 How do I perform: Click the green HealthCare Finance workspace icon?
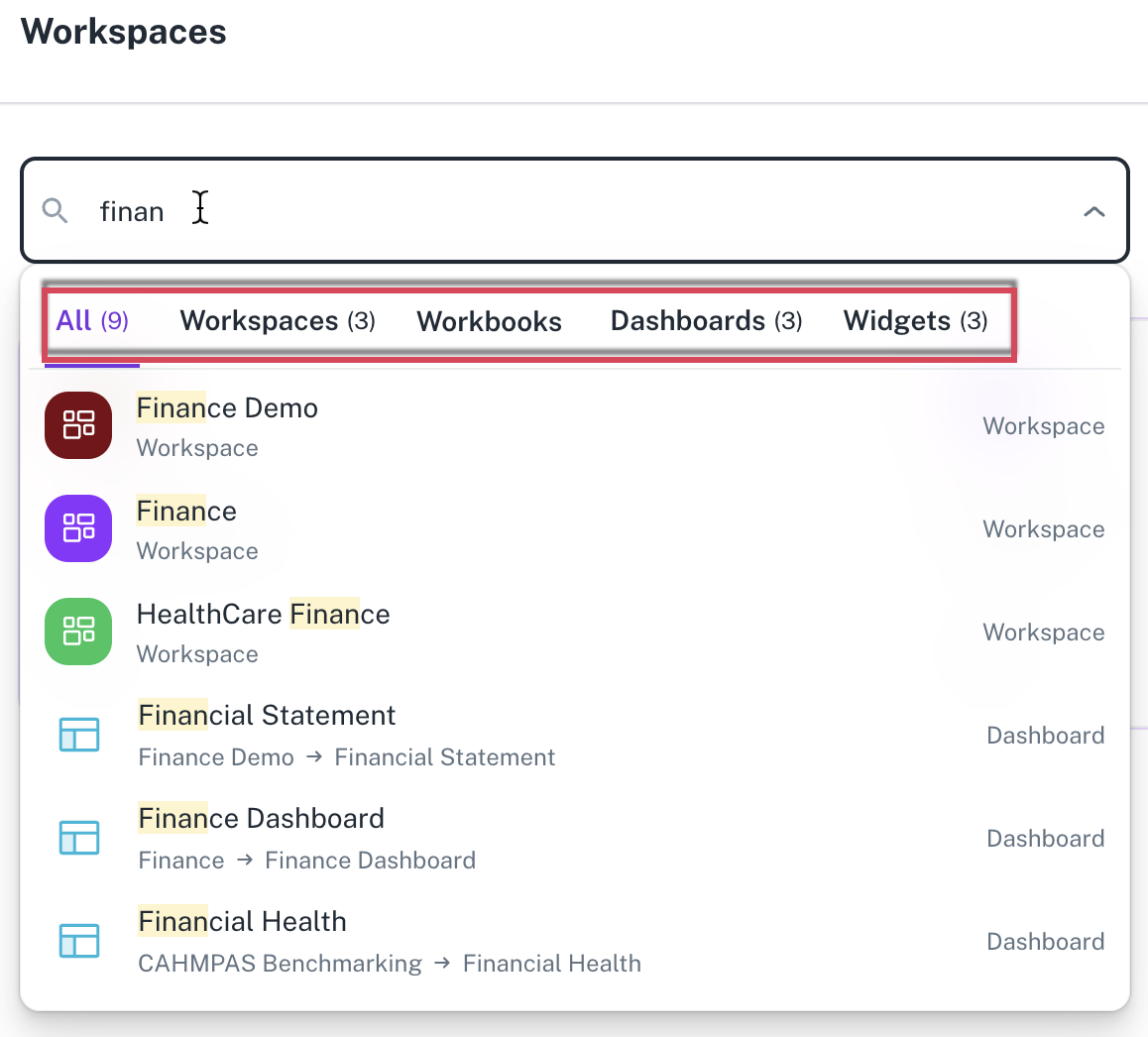(x=78, y=632)
